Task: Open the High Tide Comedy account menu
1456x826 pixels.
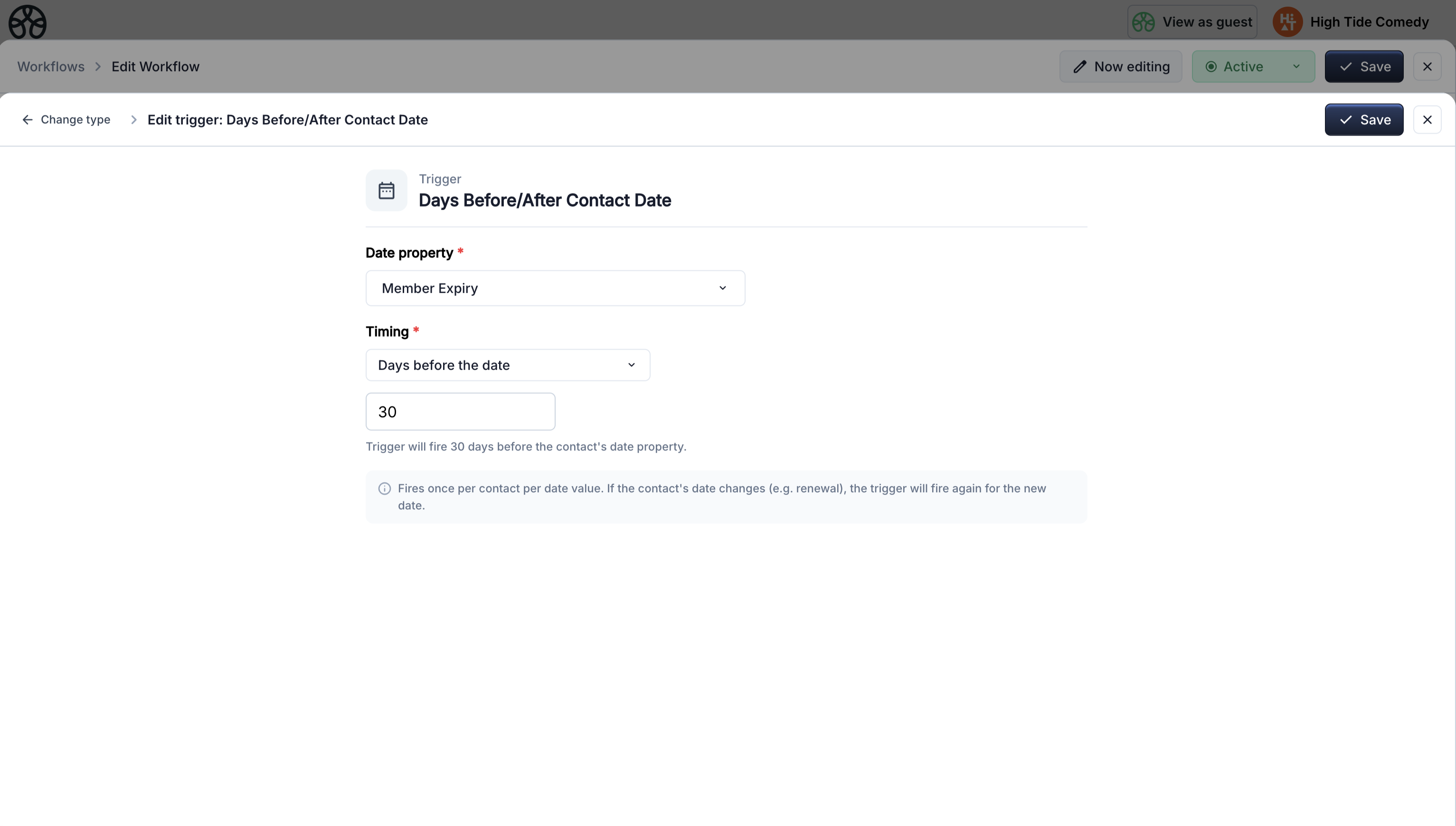Action: [x=1369, y=22]
